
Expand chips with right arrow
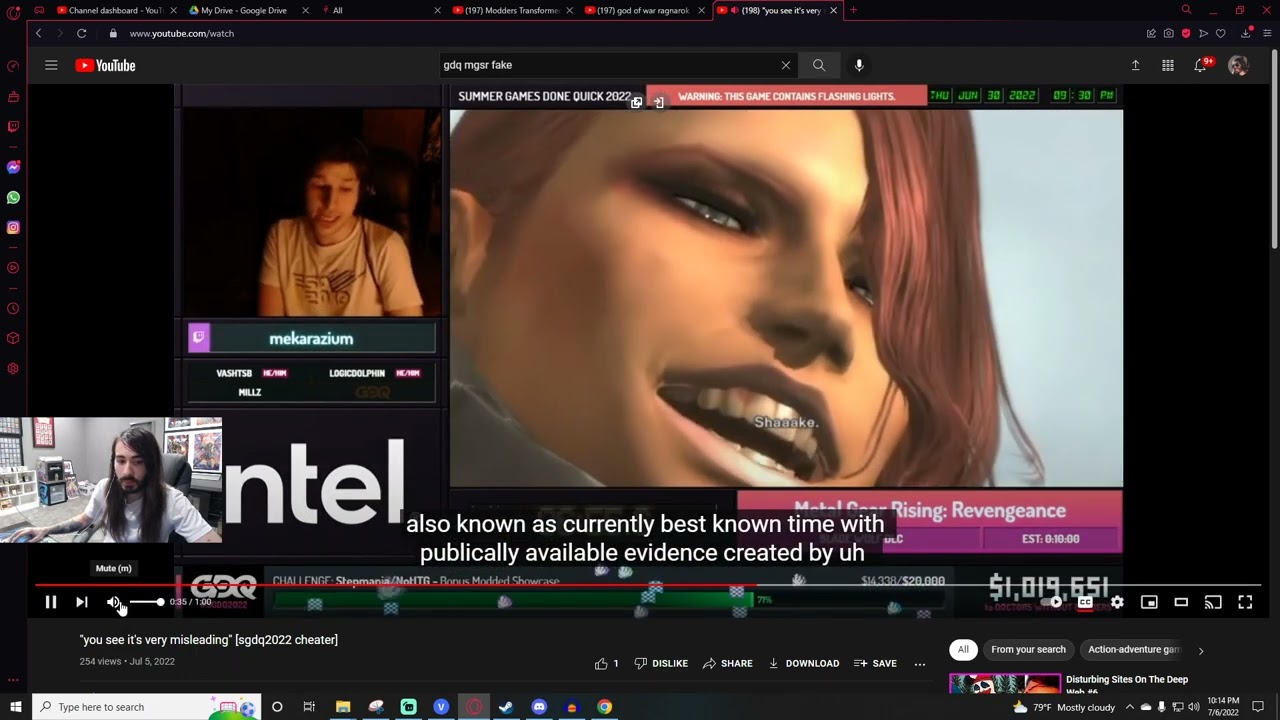[1201, 650]
